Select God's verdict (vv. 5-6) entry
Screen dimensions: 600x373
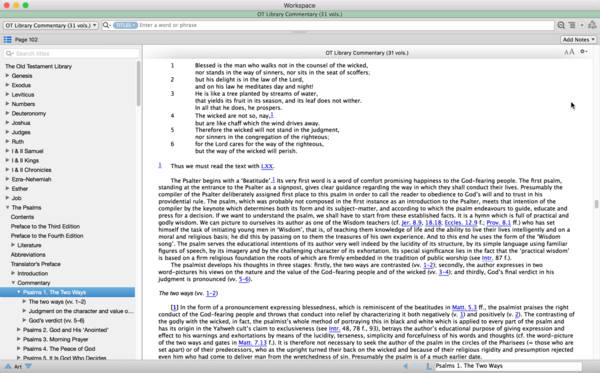tap(57, 321)
